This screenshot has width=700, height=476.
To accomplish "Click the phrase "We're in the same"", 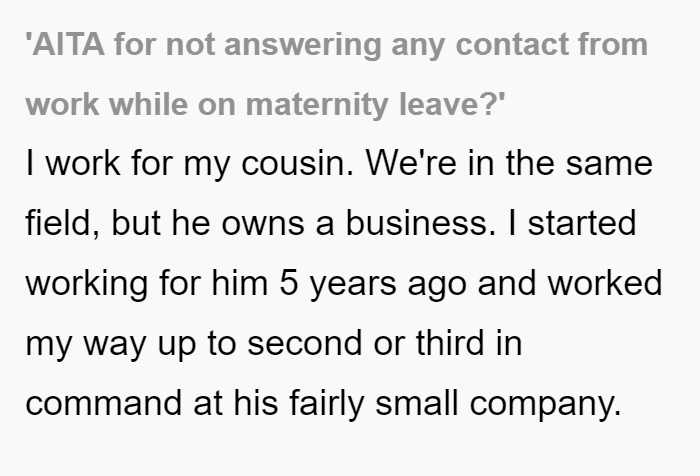I will pos(509,163).
